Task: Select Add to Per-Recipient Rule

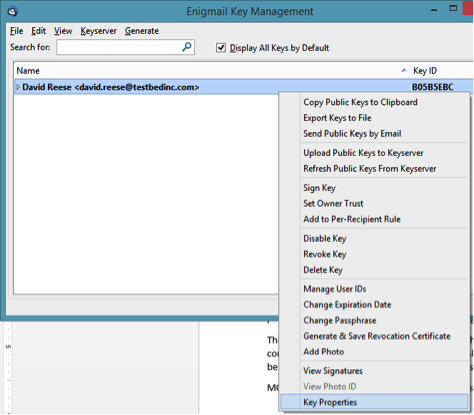Action: coord(352,219)
